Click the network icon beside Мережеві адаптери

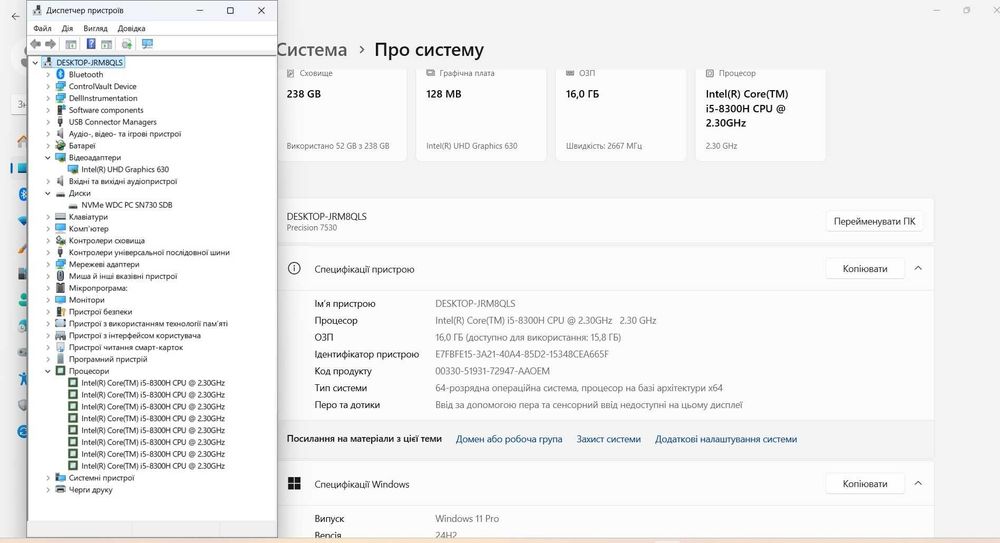(x=61, y=264)
